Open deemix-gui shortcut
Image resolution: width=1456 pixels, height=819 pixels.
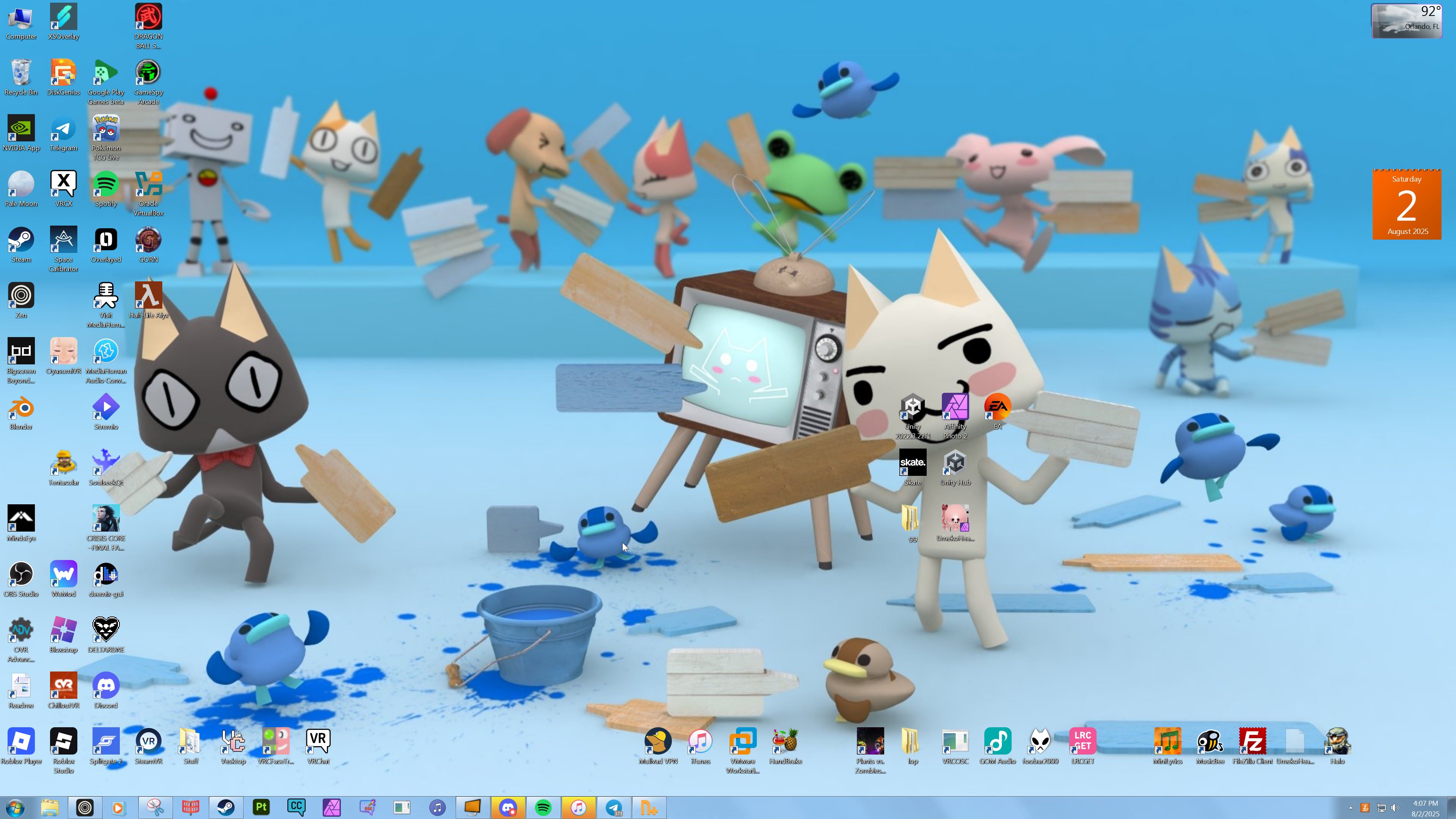106,579
